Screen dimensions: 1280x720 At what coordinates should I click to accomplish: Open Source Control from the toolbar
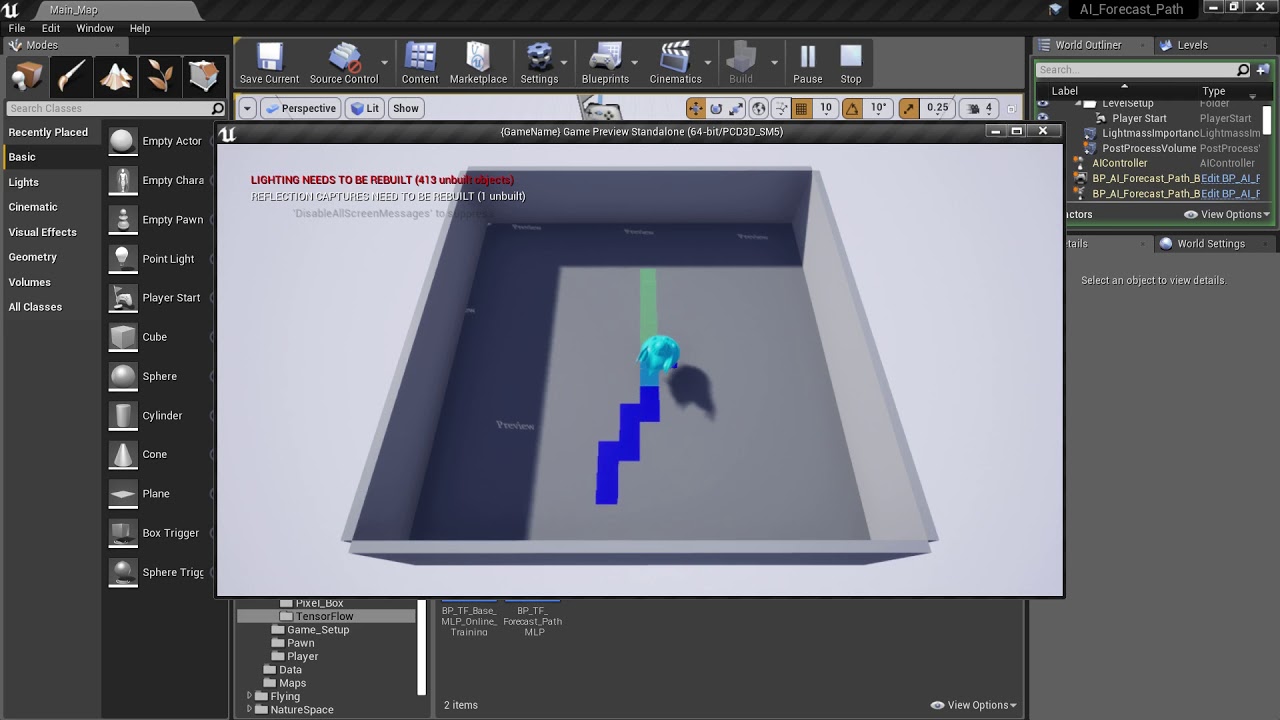[344, 64]
